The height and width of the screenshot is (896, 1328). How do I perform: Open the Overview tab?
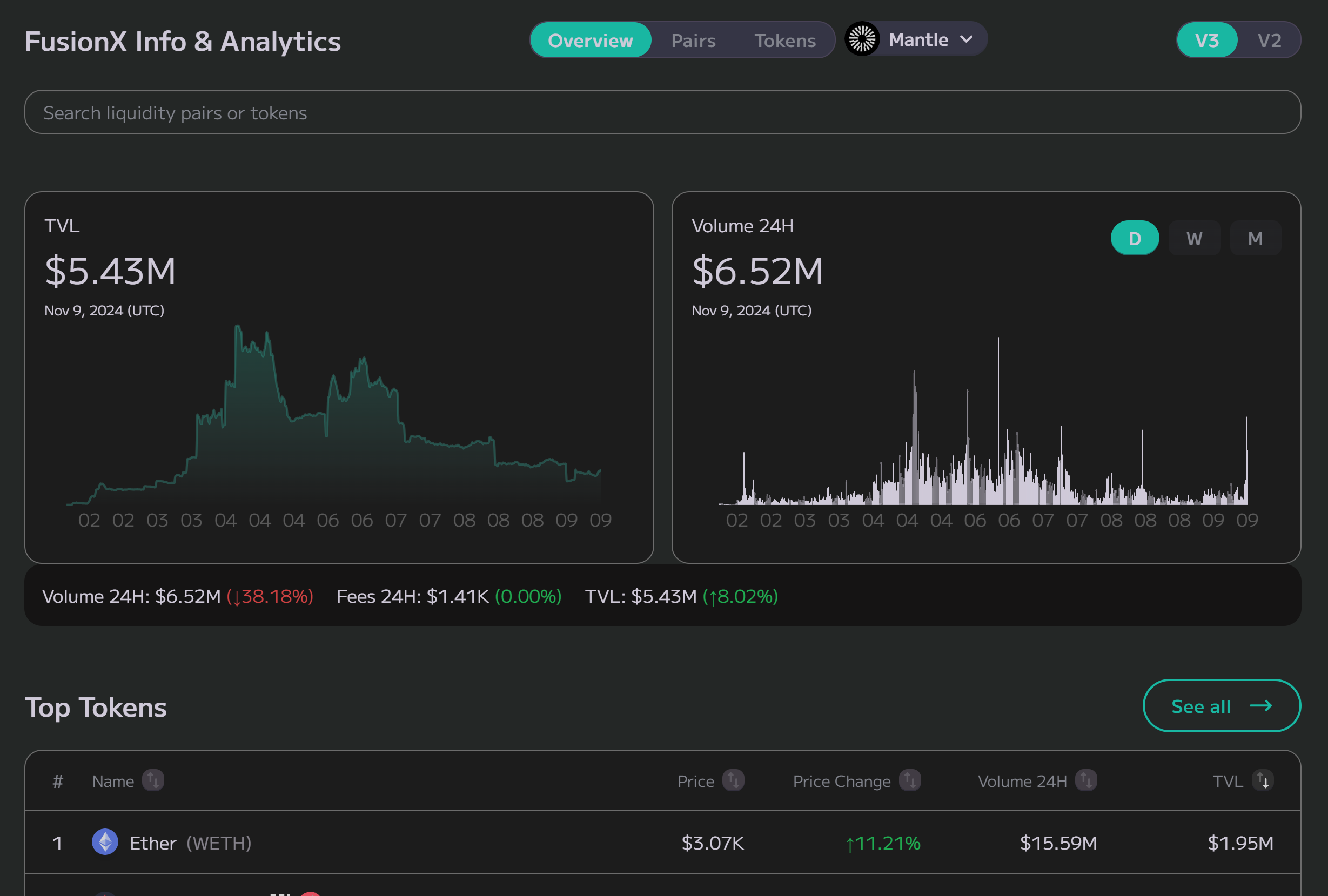(591, 40)
